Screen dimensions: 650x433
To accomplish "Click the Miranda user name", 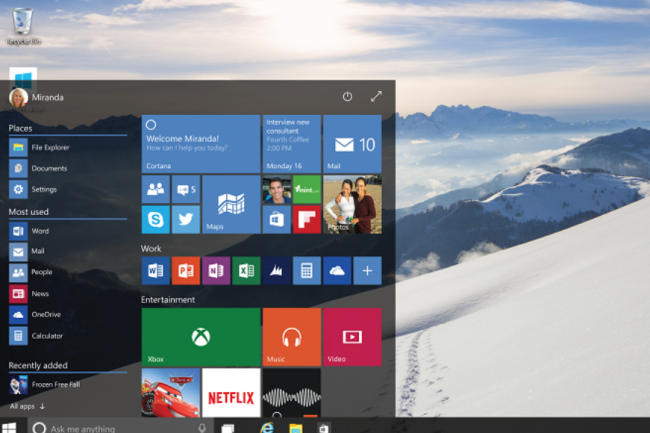I will coord(48,97).
